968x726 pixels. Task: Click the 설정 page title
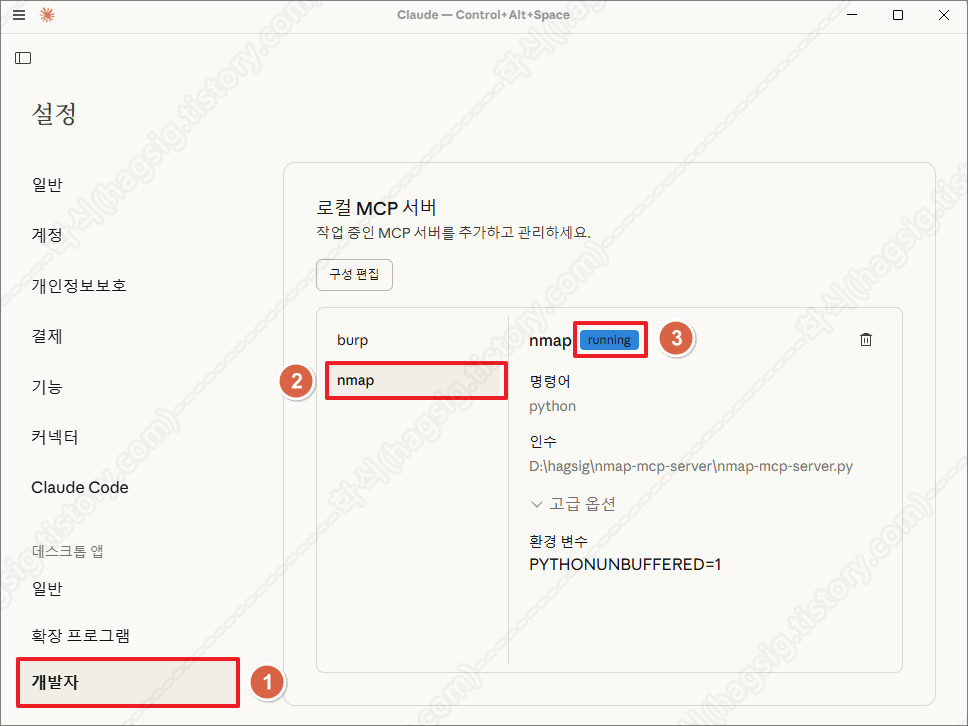click(x=54, y=114)
